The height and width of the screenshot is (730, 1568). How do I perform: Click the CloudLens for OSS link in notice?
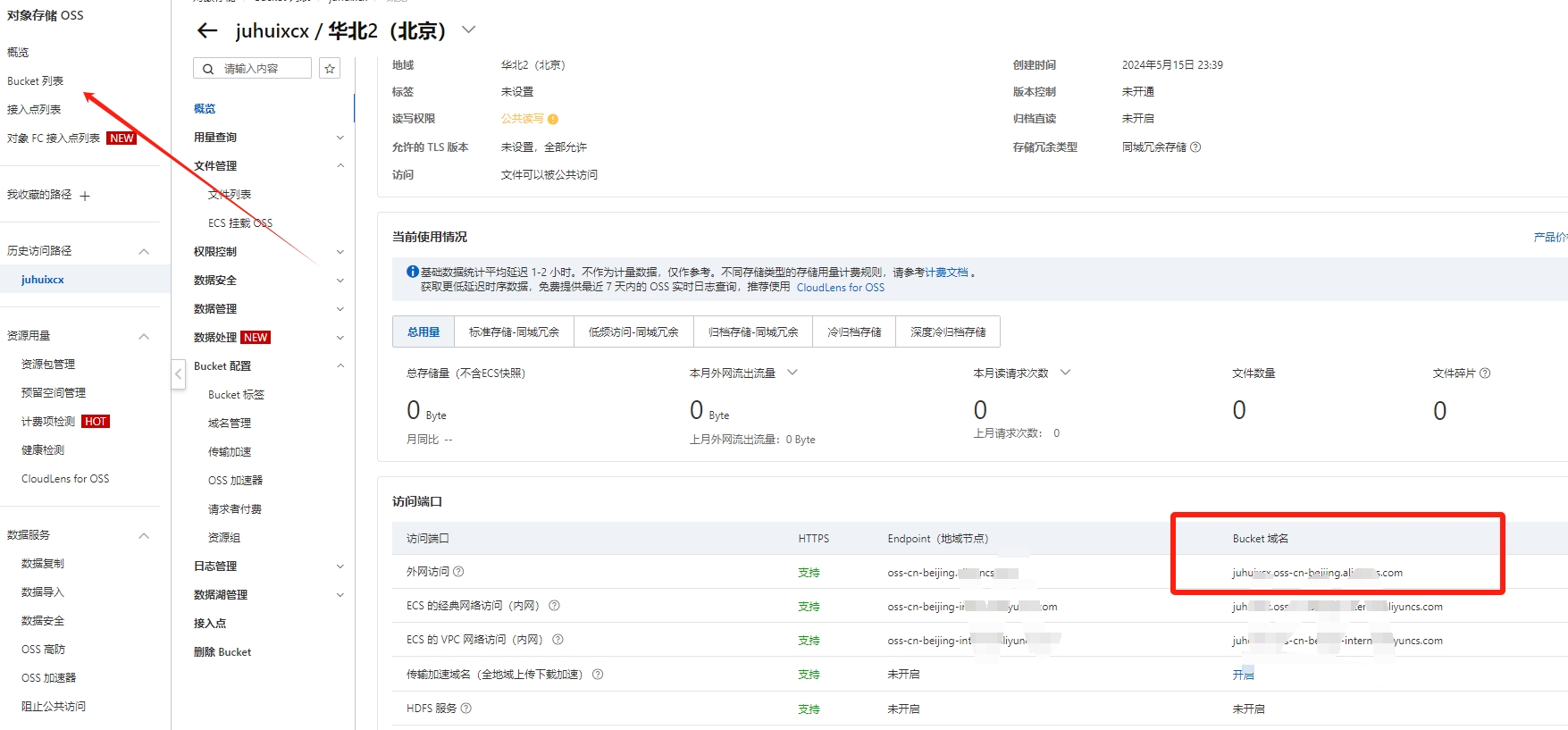click(840, 288)
